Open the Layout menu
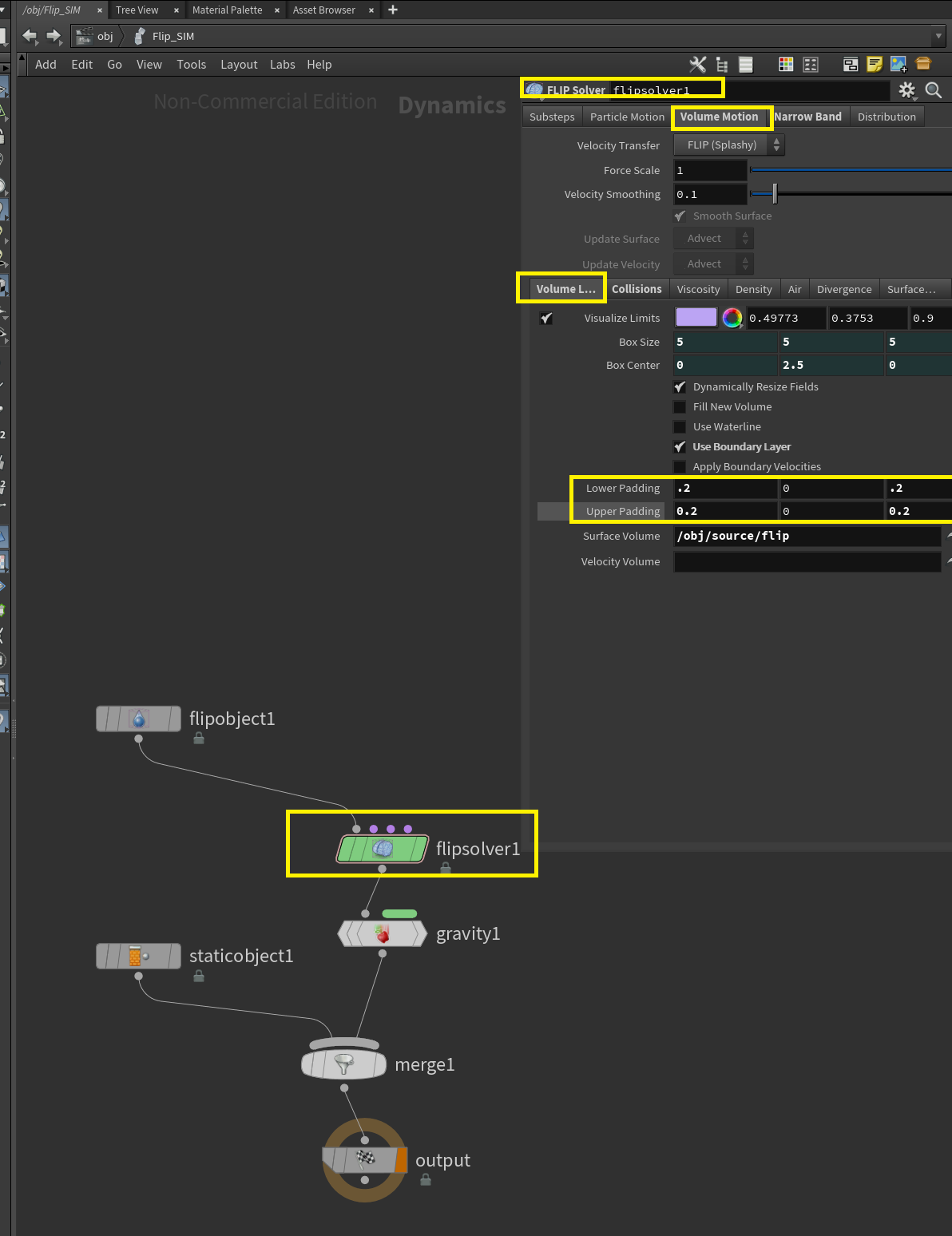This screenshot has width=952, height=1236. (239, 65)
